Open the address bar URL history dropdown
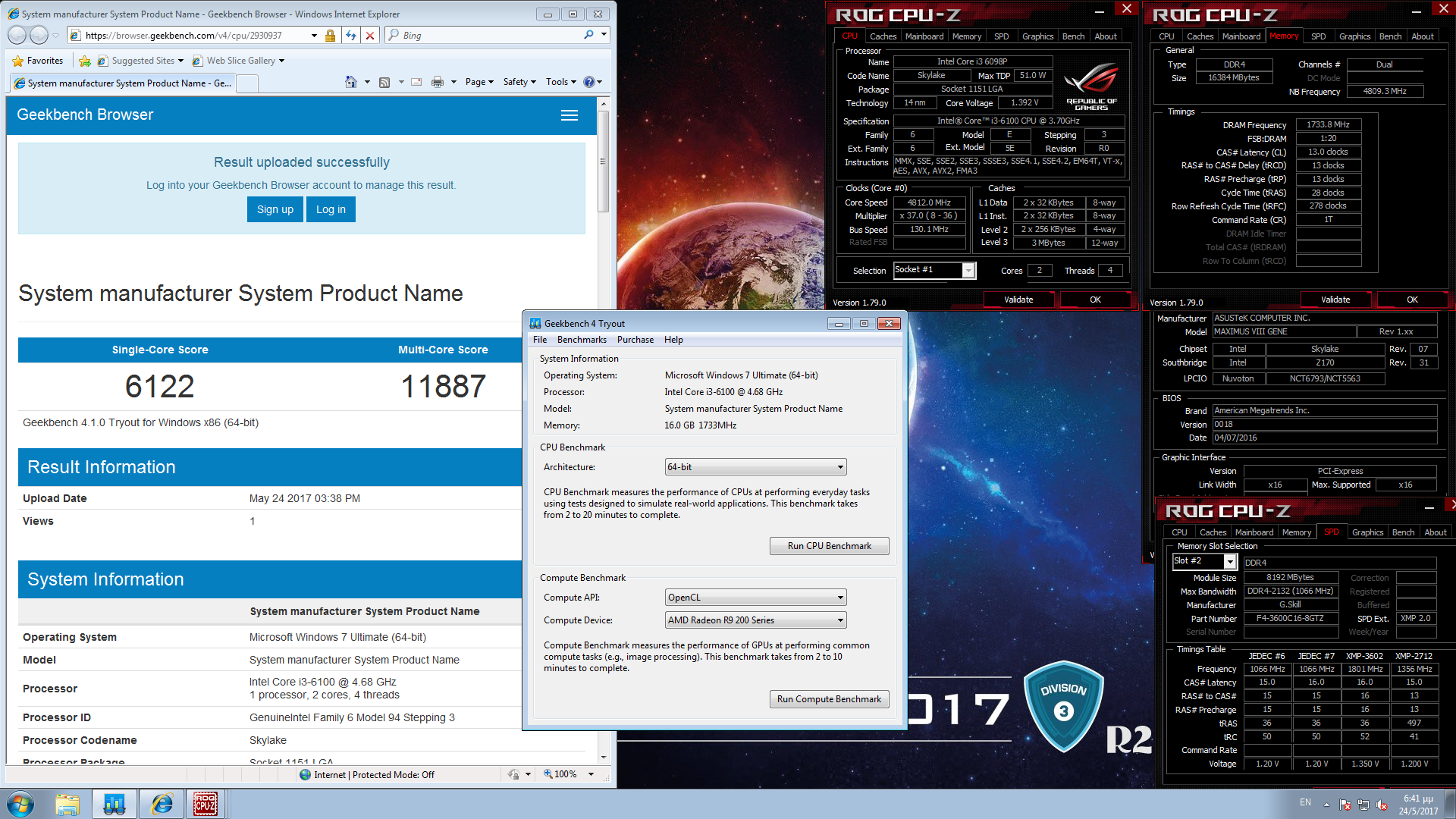 pyautogui.click(x=314, y=36)
